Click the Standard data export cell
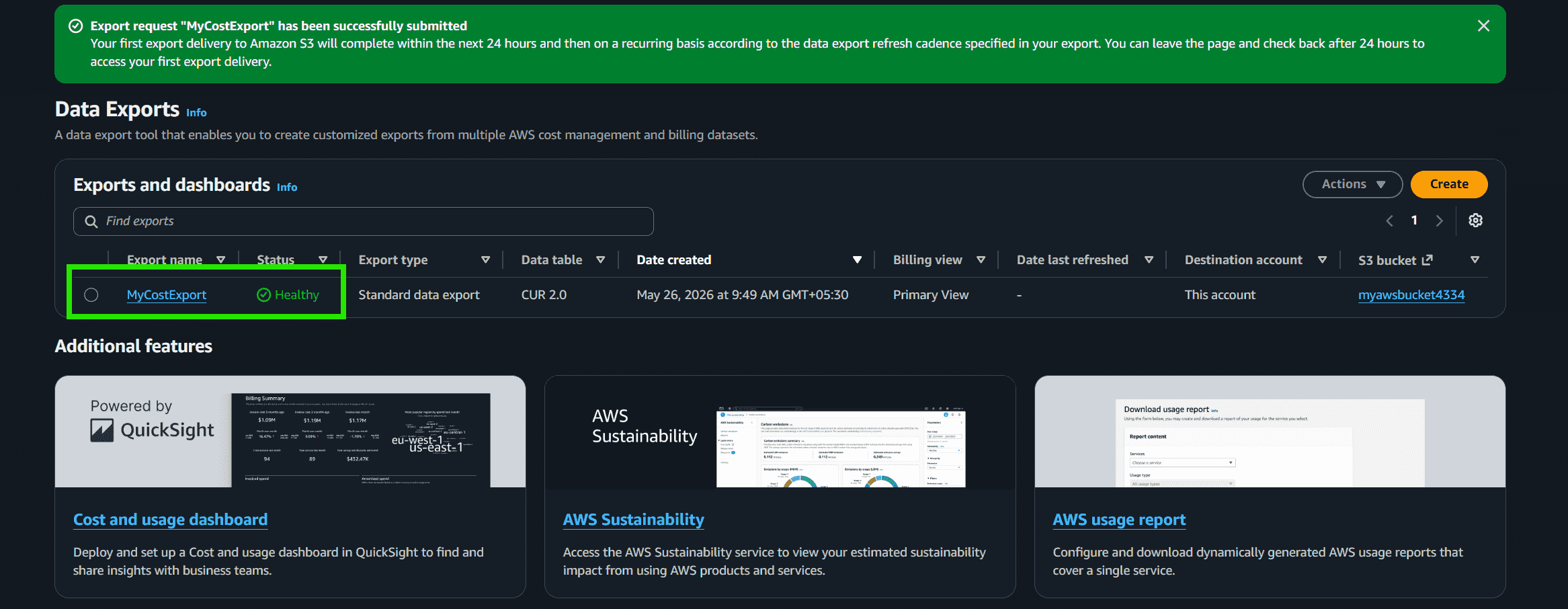The width and height of the screenshot is (1568, 609). click(419, 295)
